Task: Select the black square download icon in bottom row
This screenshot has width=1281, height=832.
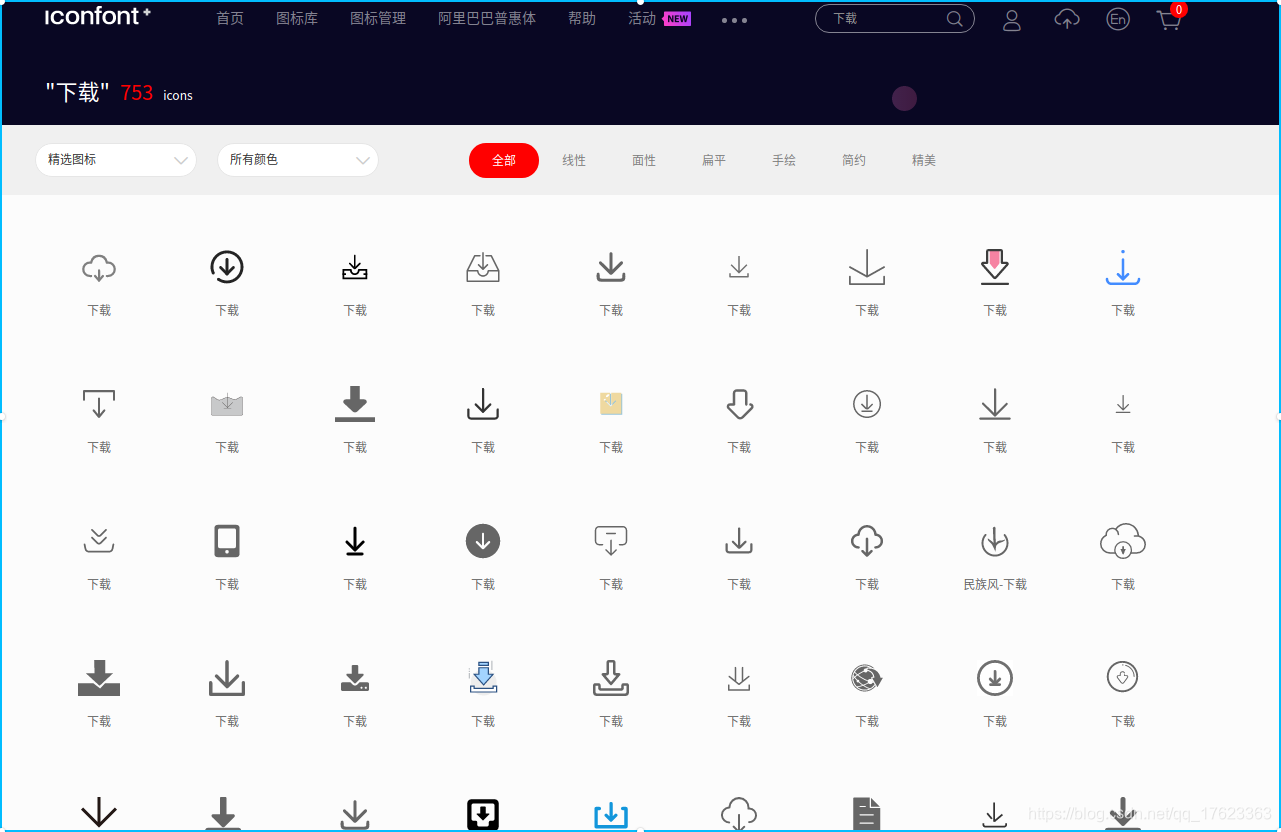Action: click(x=483, y=814)
